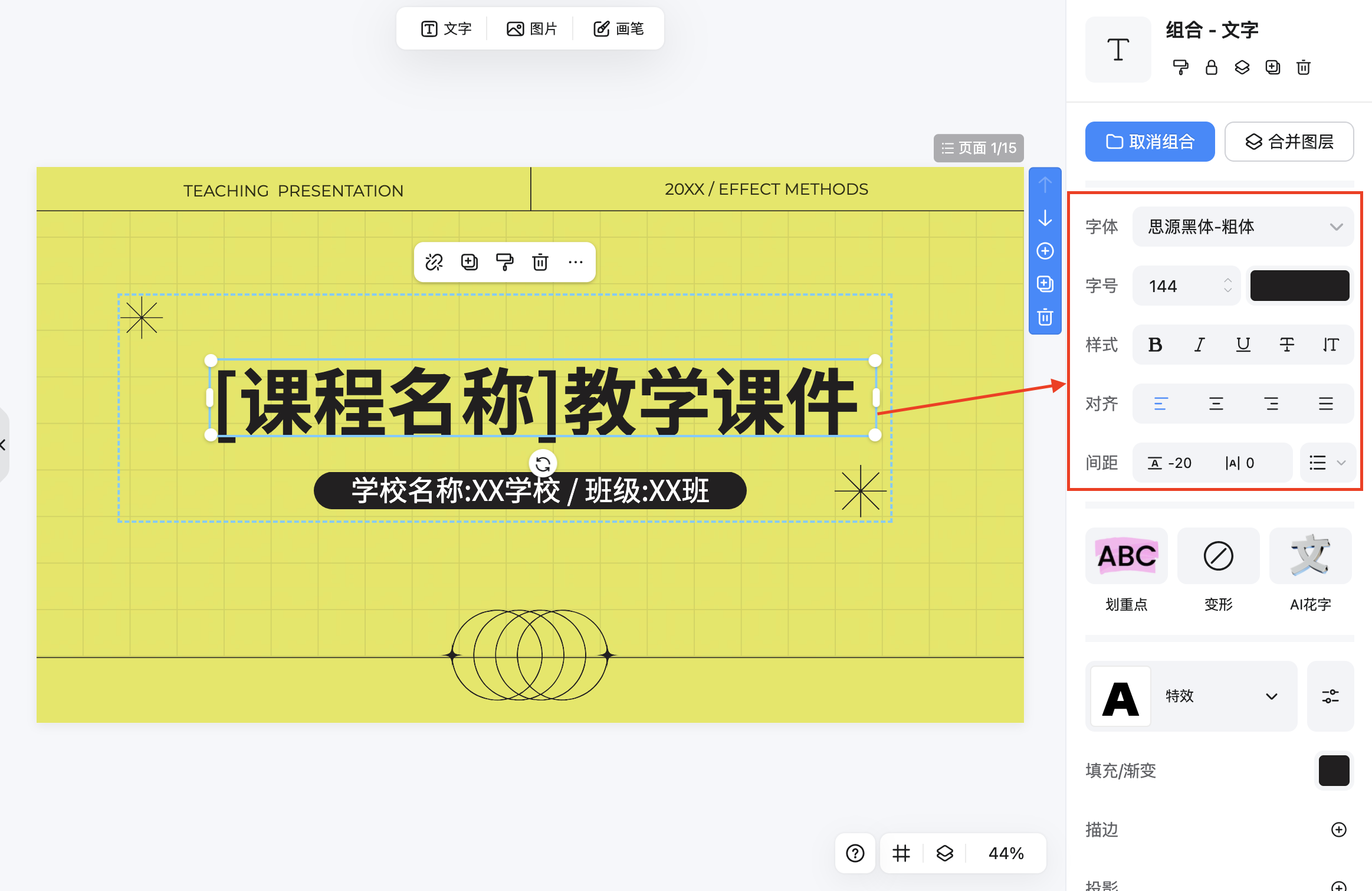This screenshot has width=1372, height=891.
Task: Select the 画笔 tool in top toolbar
Action: click(x=617, y=28)
